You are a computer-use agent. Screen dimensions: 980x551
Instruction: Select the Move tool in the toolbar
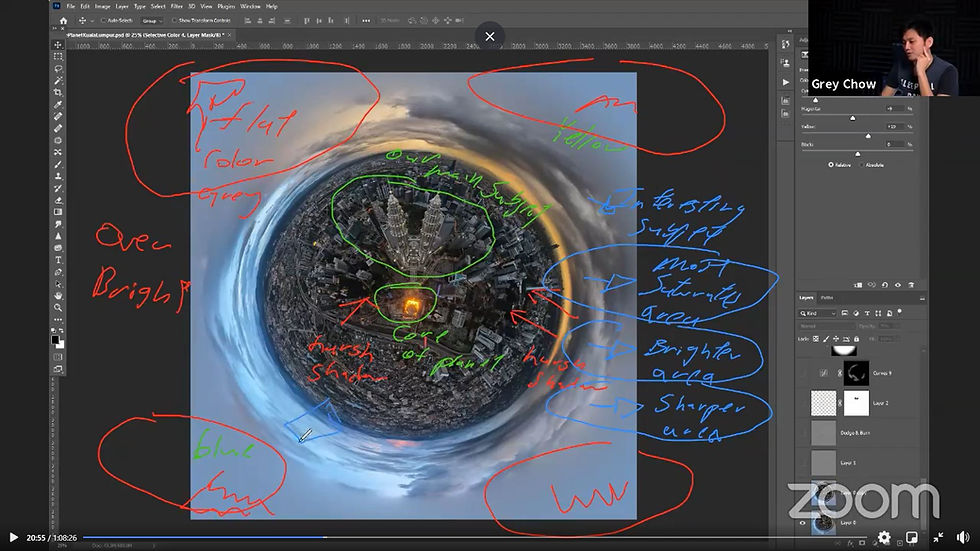pos(58,45)
